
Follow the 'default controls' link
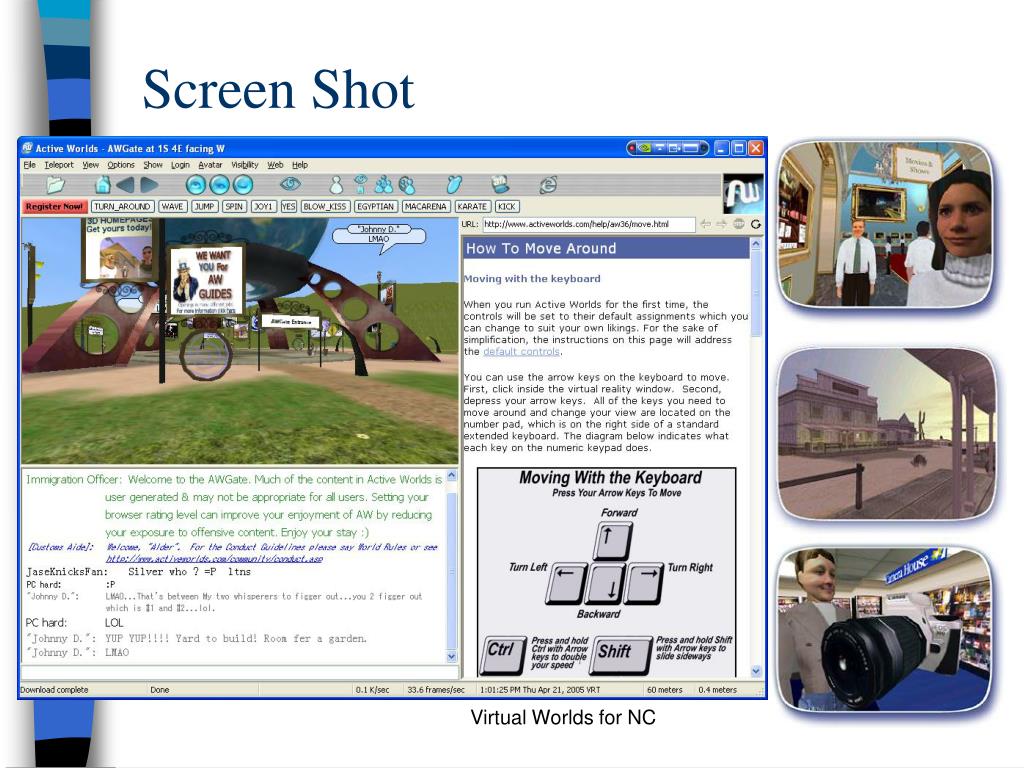[521, 351]
